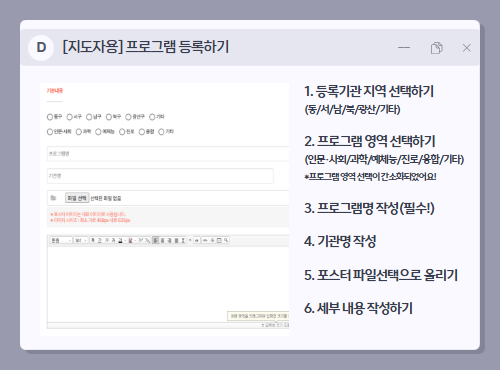Focus the 프로그램명 input field

(x=168, y=154)
